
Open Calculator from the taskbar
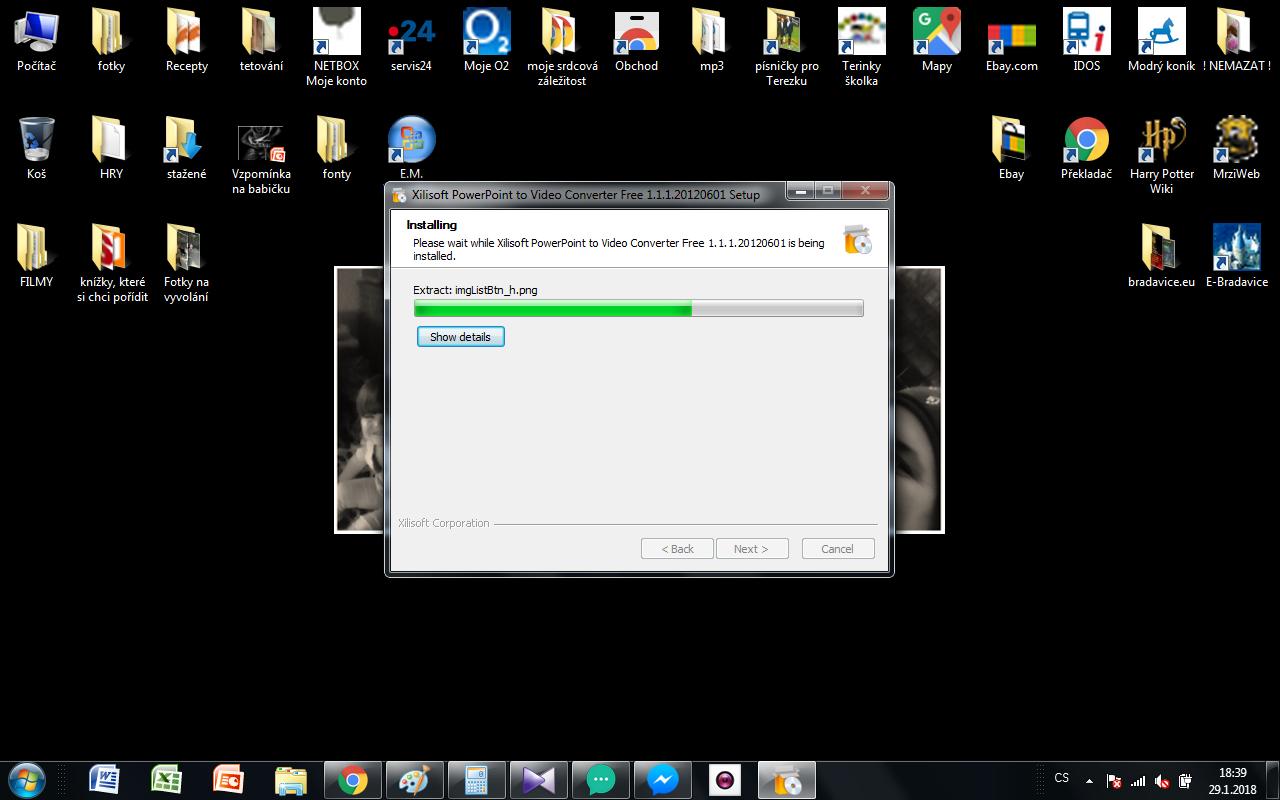476,779
